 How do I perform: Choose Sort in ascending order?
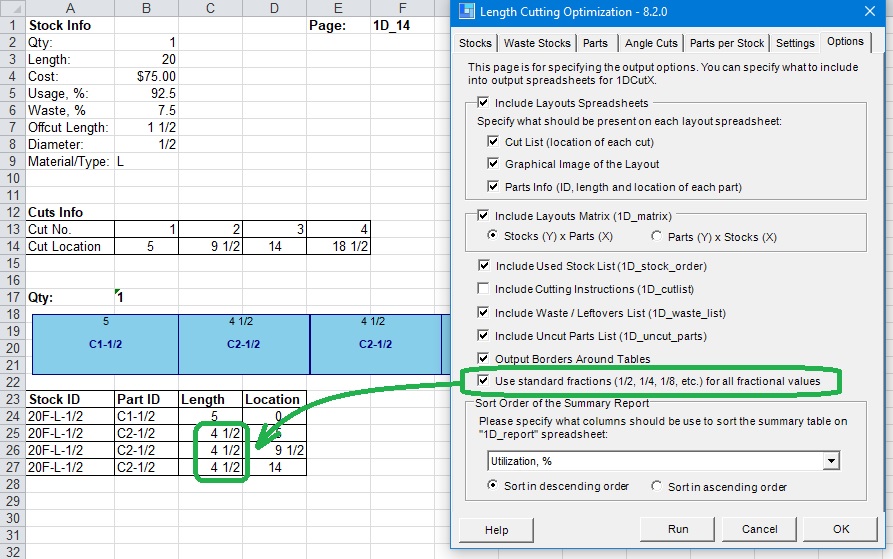(657, 487)
